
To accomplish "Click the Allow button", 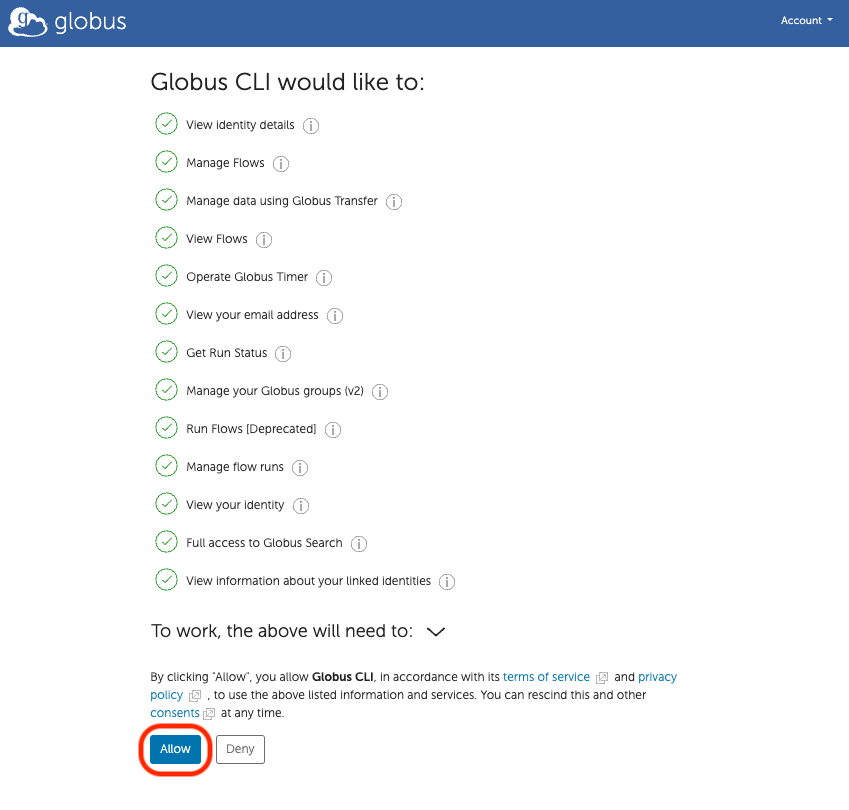I will coord(174,748).
